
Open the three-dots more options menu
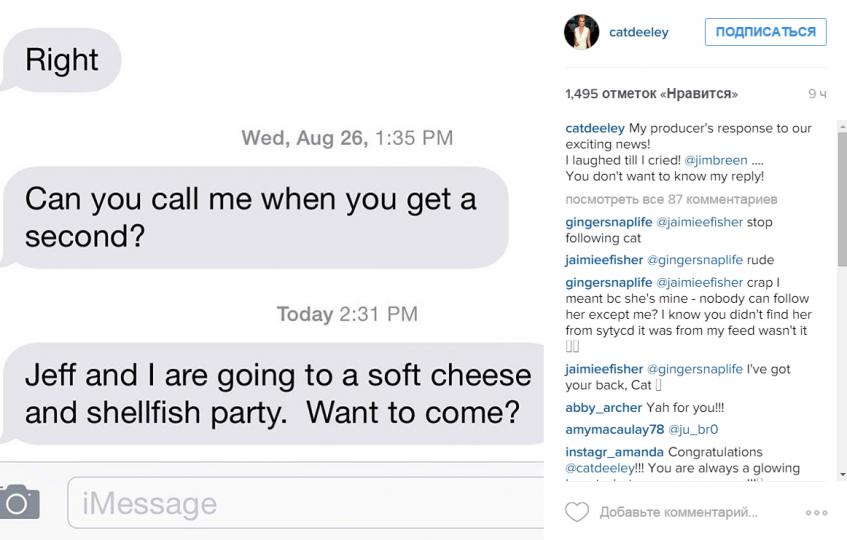816,512
